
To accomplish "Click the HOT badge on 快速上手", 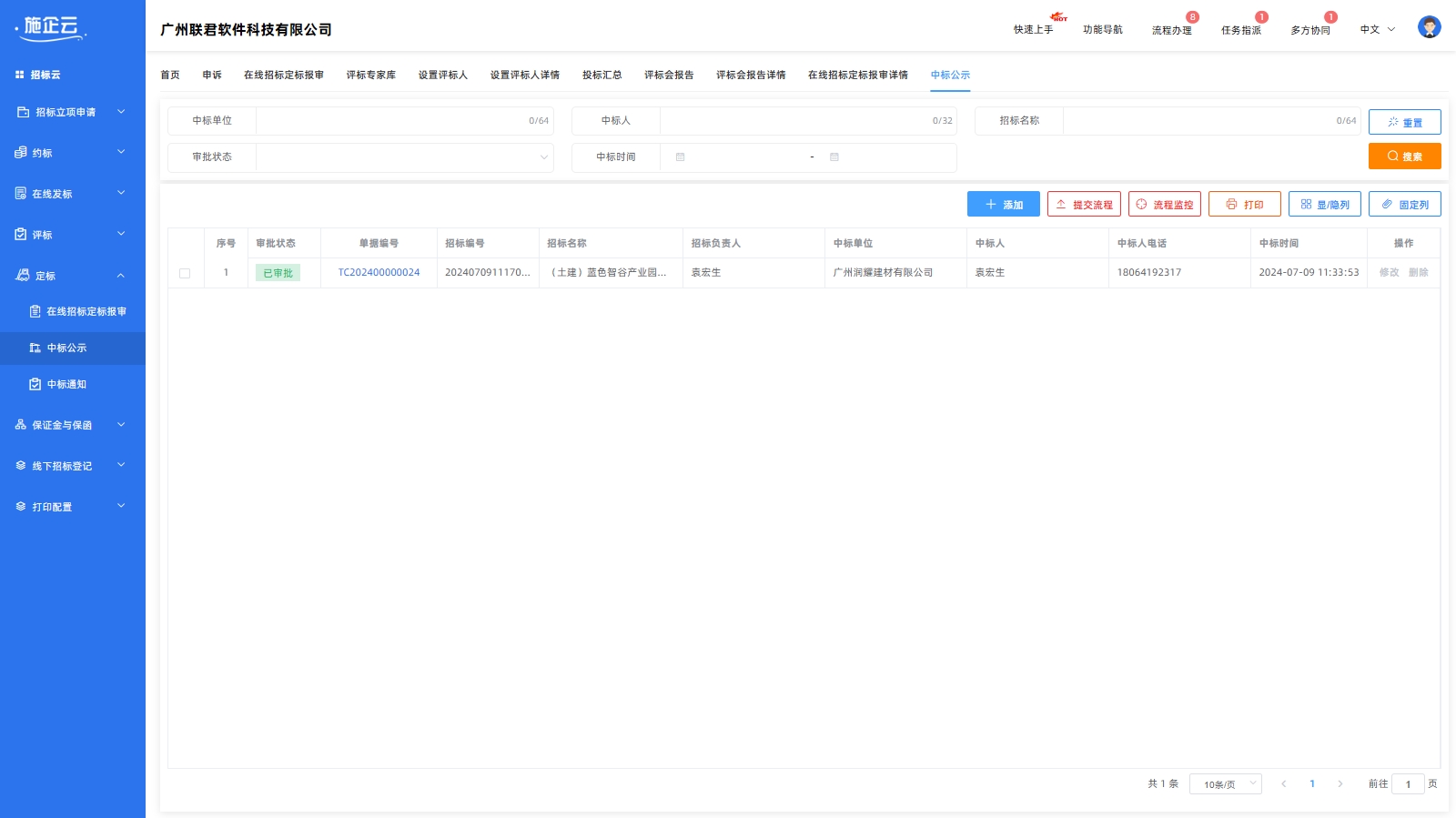I will click(x=1058, y=16).
